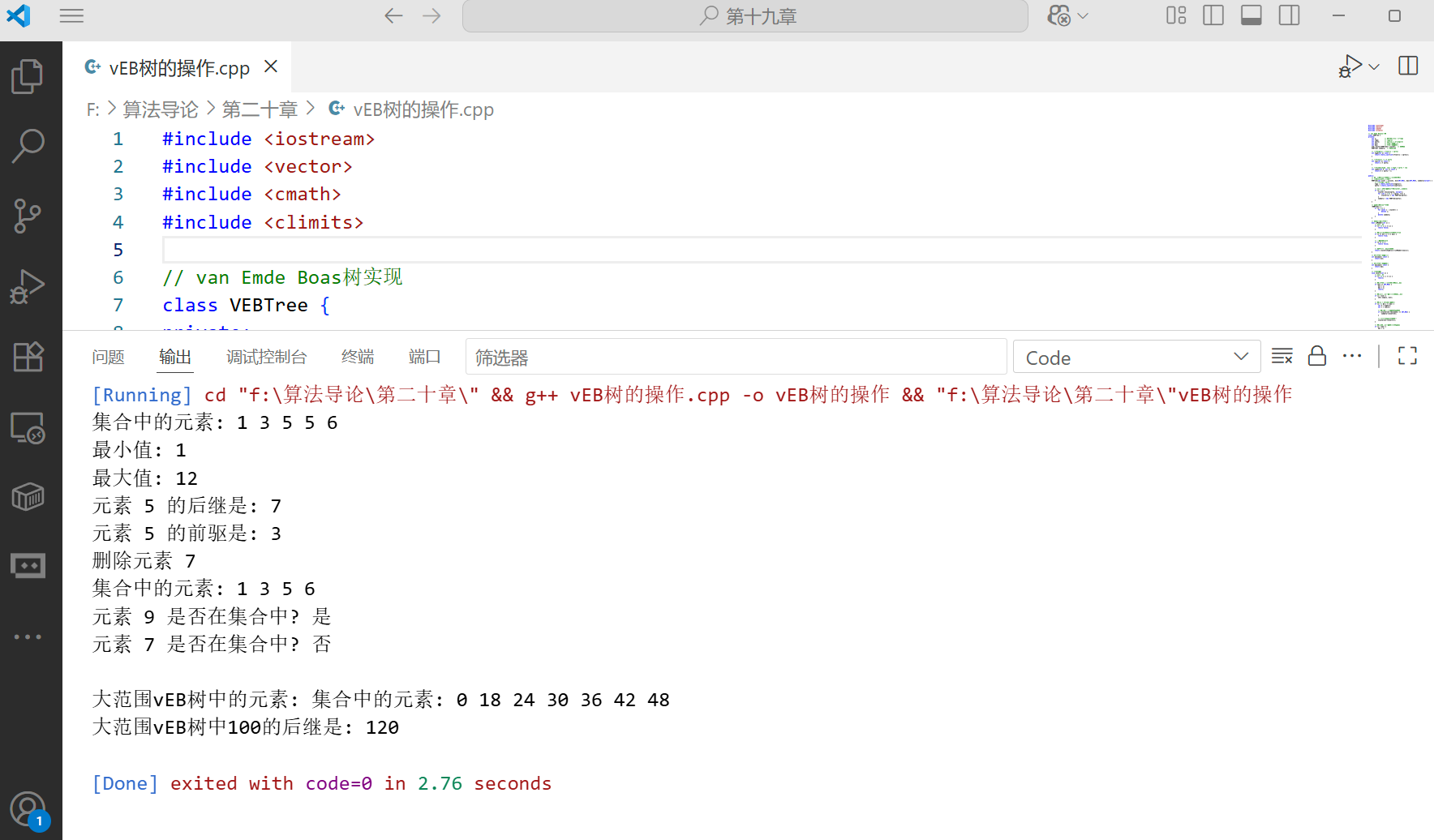Open more actions in output panel
The width and height of the screenshot is (1434, 840).
(1352, 356)
